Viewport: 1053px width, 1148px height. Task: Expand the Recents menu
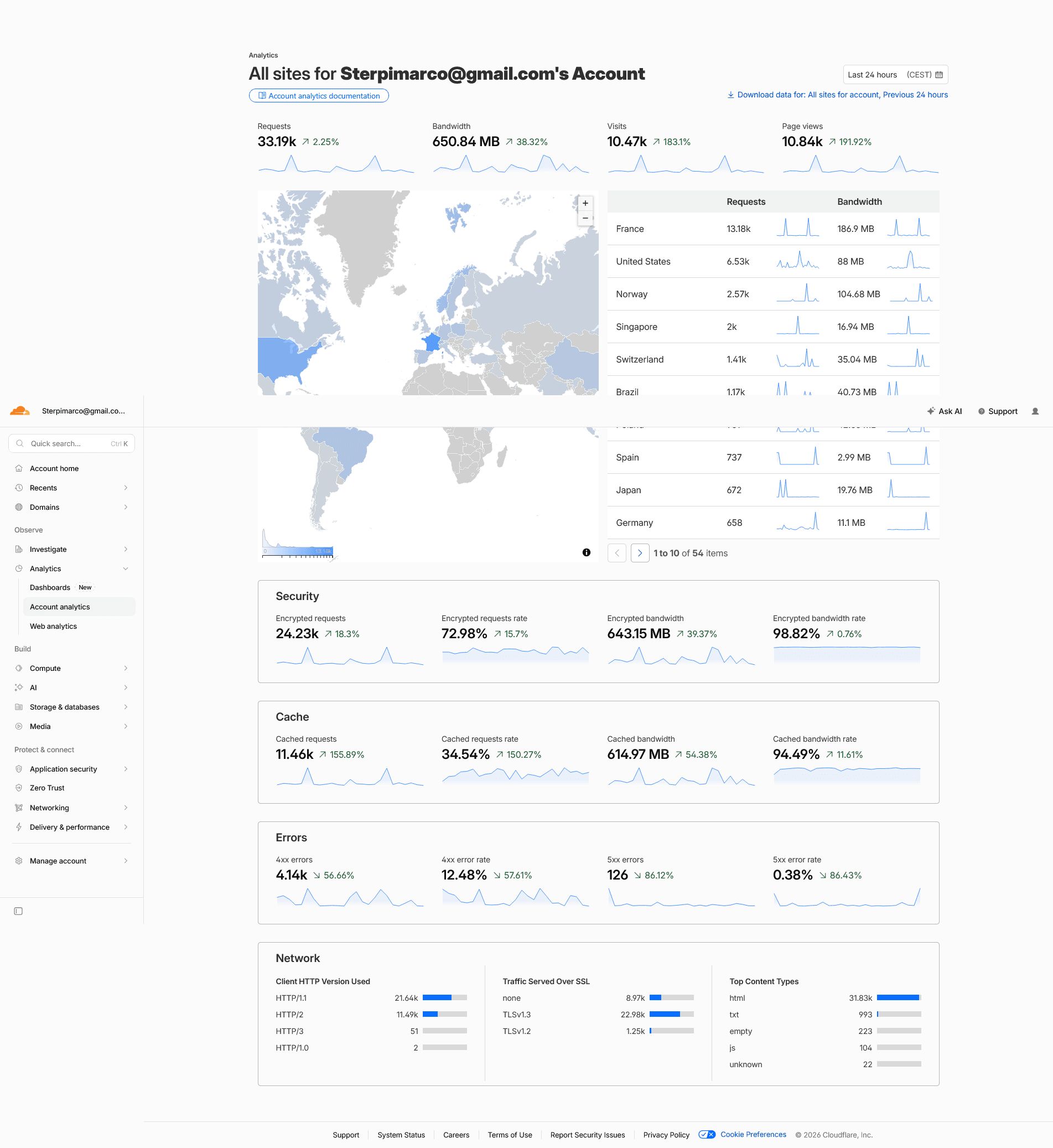(72, 488)
